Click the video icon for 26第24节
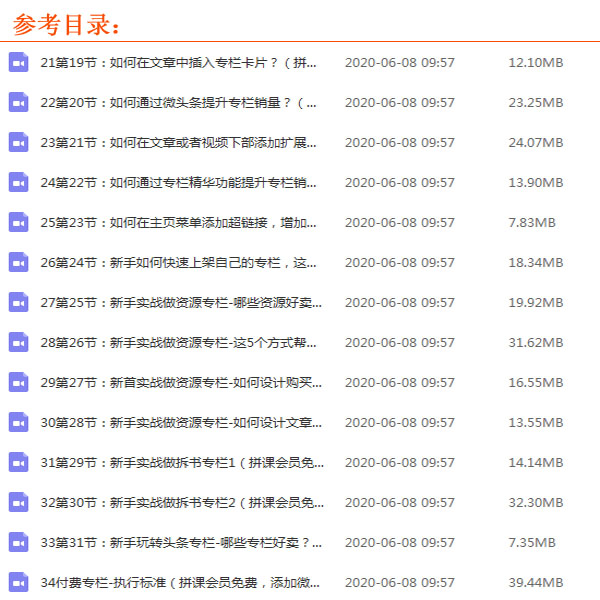The height and width of the screenshot is (600, 600). tap(18, 262)
